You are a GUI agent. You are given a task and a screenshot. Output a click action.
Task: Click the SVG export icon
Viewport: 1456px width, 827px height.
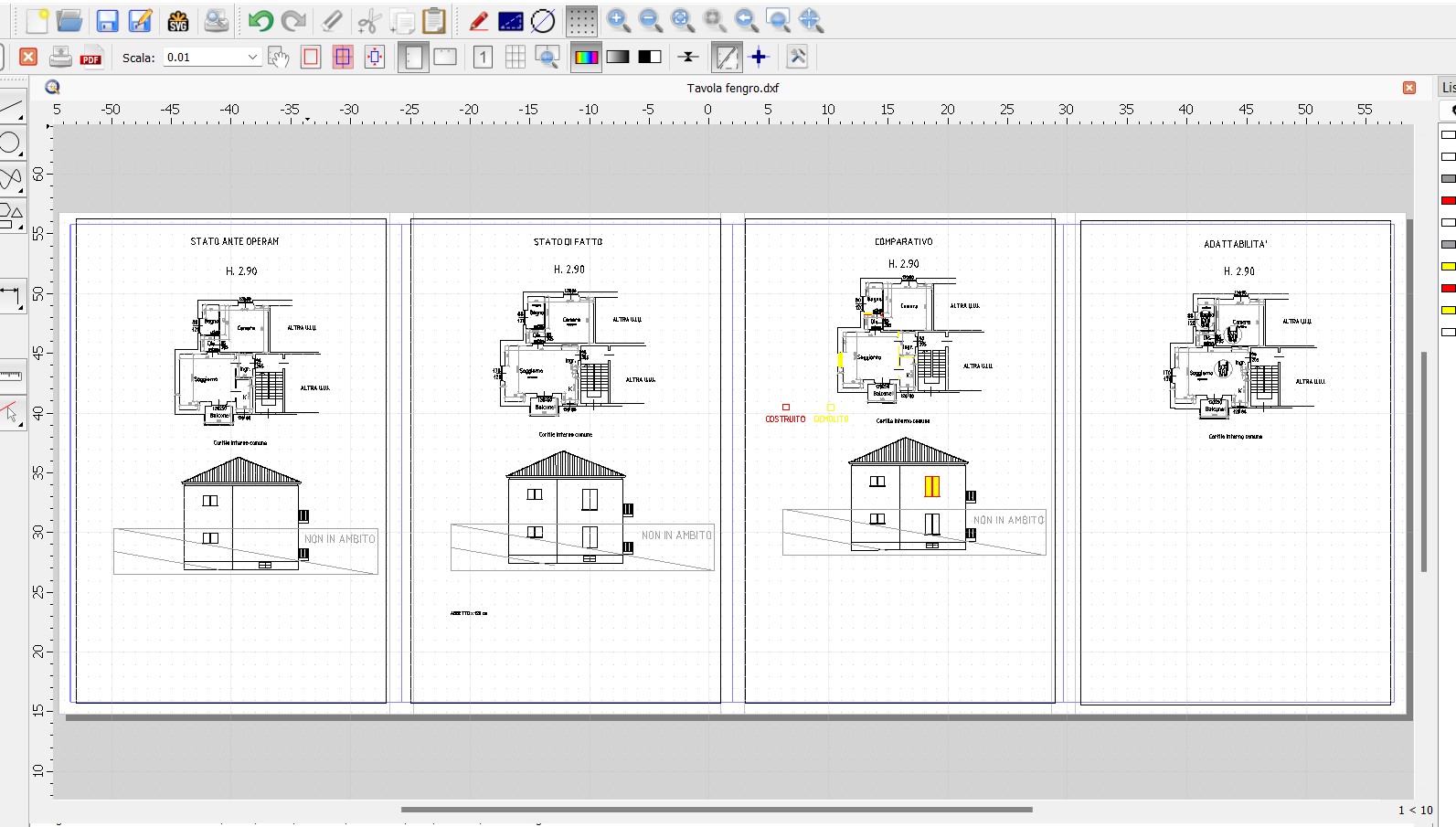pyautogui.click(x=178, y=21)
